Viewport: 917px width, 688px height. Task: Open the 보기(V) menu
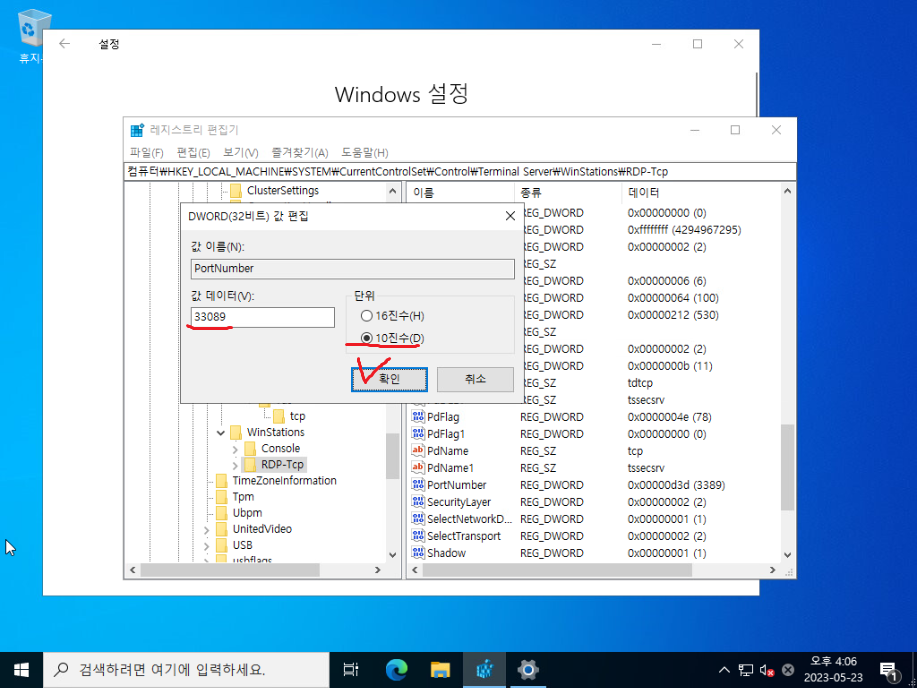pos(240,153)
